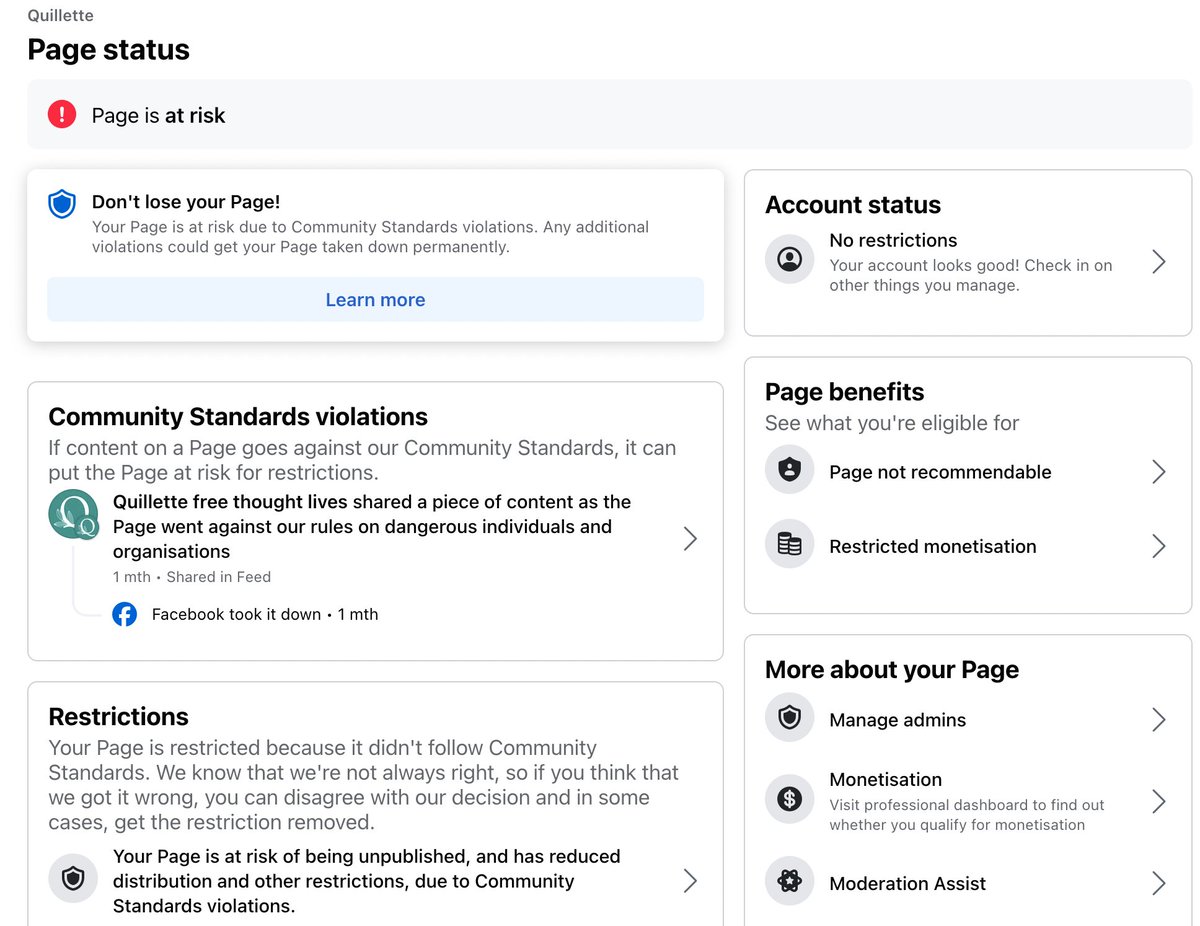Click the coins icon for Restricted monetisation
1200x926 pixels.
tap(790, 545)
